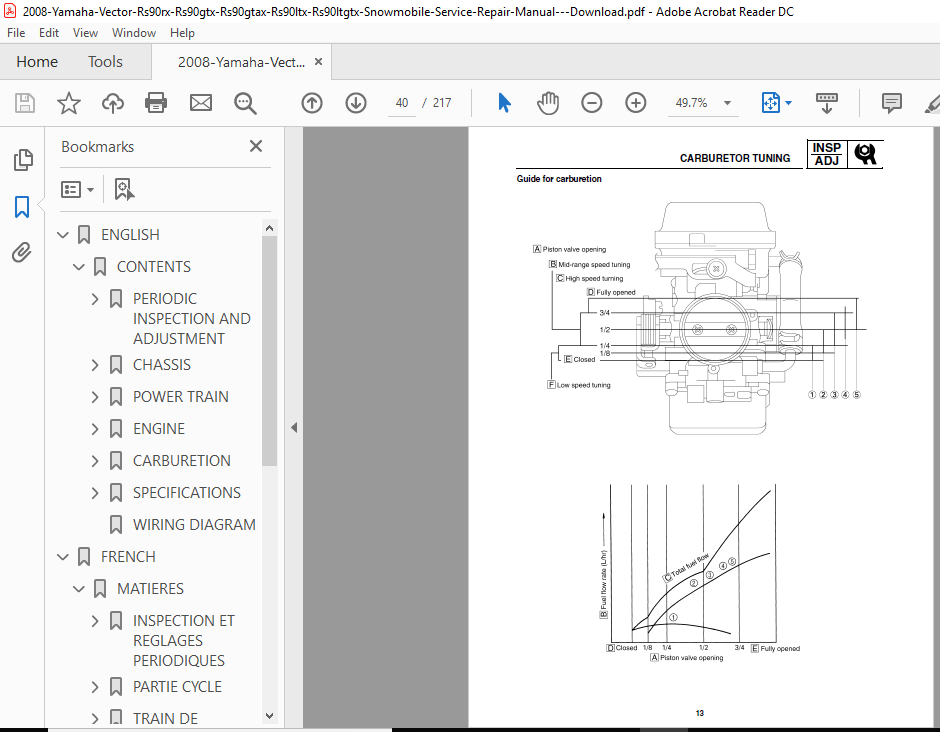The height and width of the screenshot is (732, 940).
Task: Close the Bookmarks panel
Action: click(256, 146)
